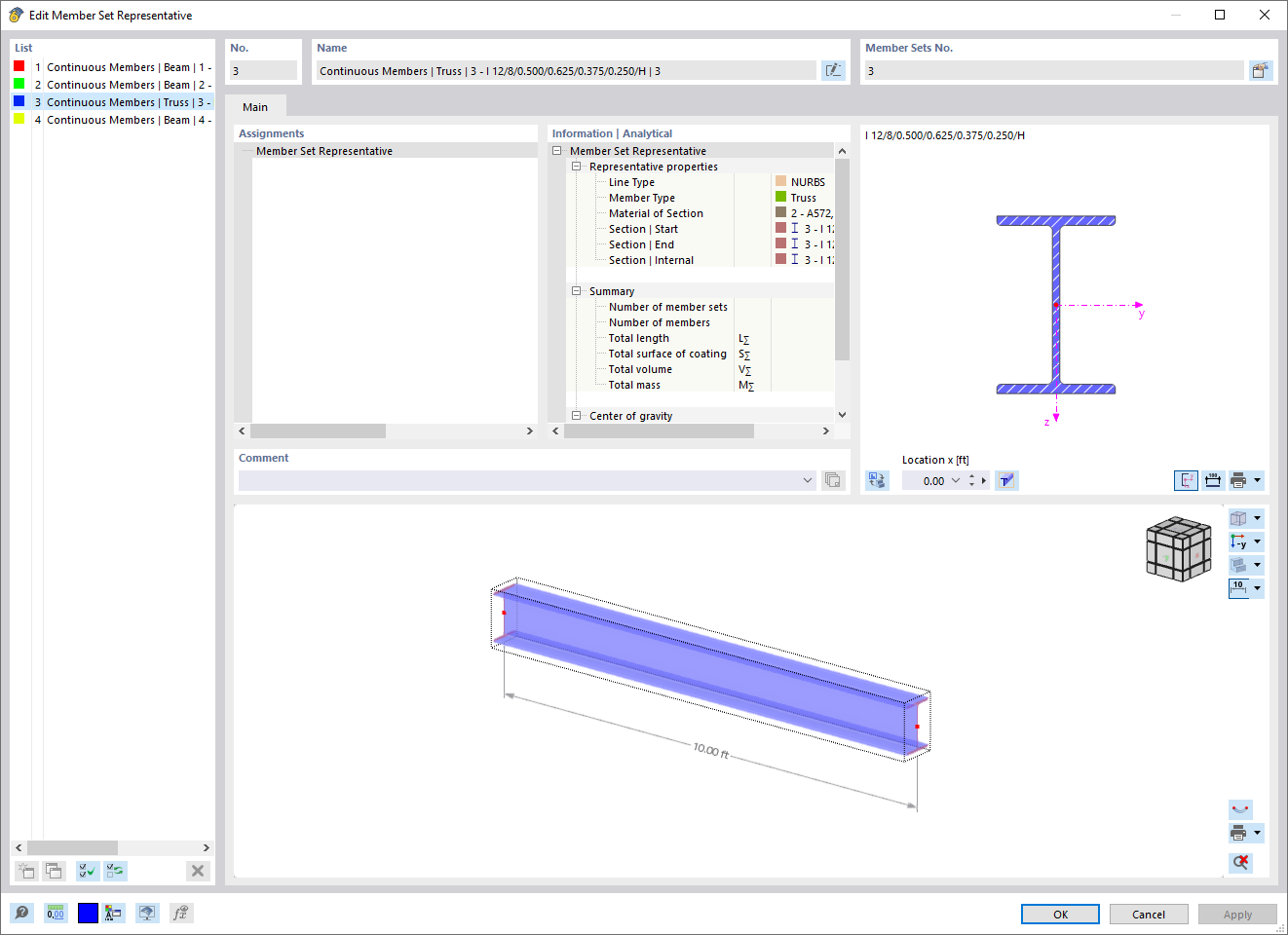
Task: Click the blue color swatch in status bar
Action: (x=87, y=913)
